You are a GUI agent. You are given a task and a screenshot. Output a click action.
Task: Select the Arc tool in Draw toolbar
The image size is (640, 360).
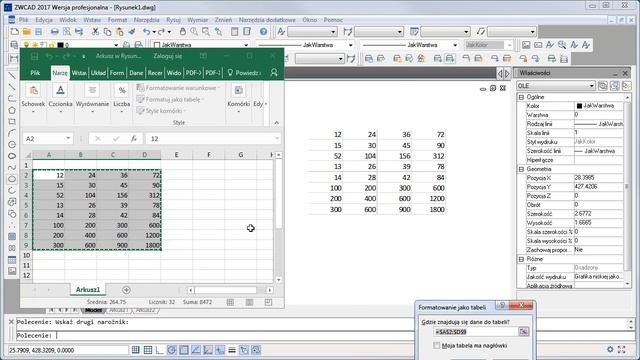pyautogui.click(x=12, y=133)
